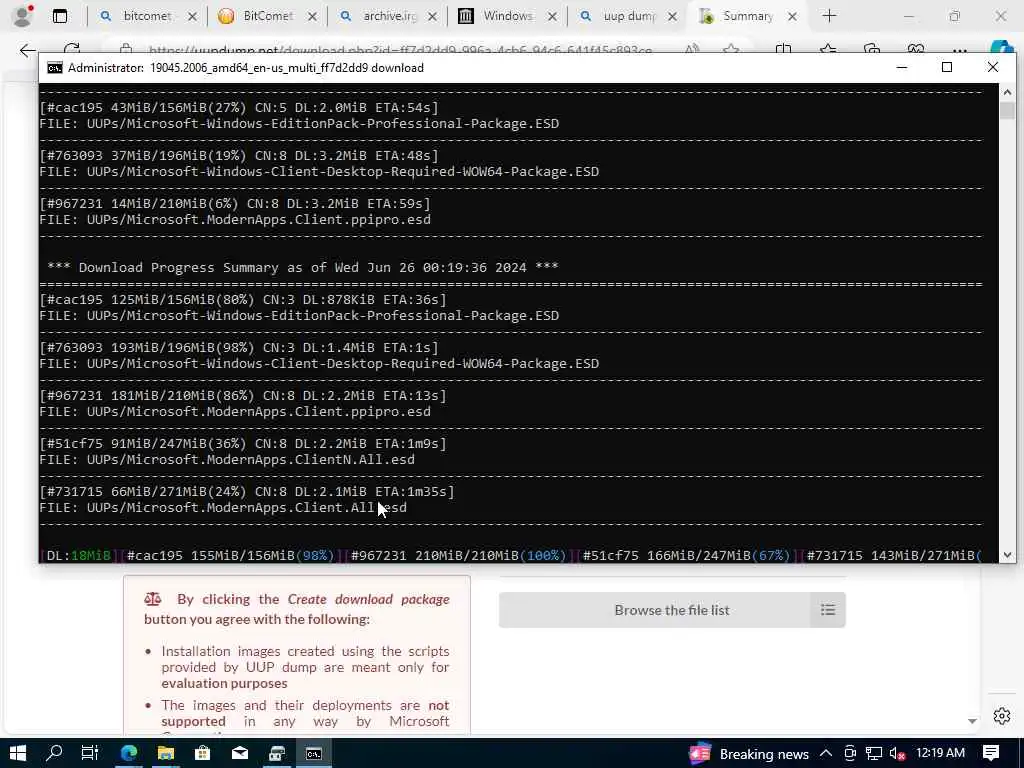Close the Summary tab

click(x=792, y=16)
